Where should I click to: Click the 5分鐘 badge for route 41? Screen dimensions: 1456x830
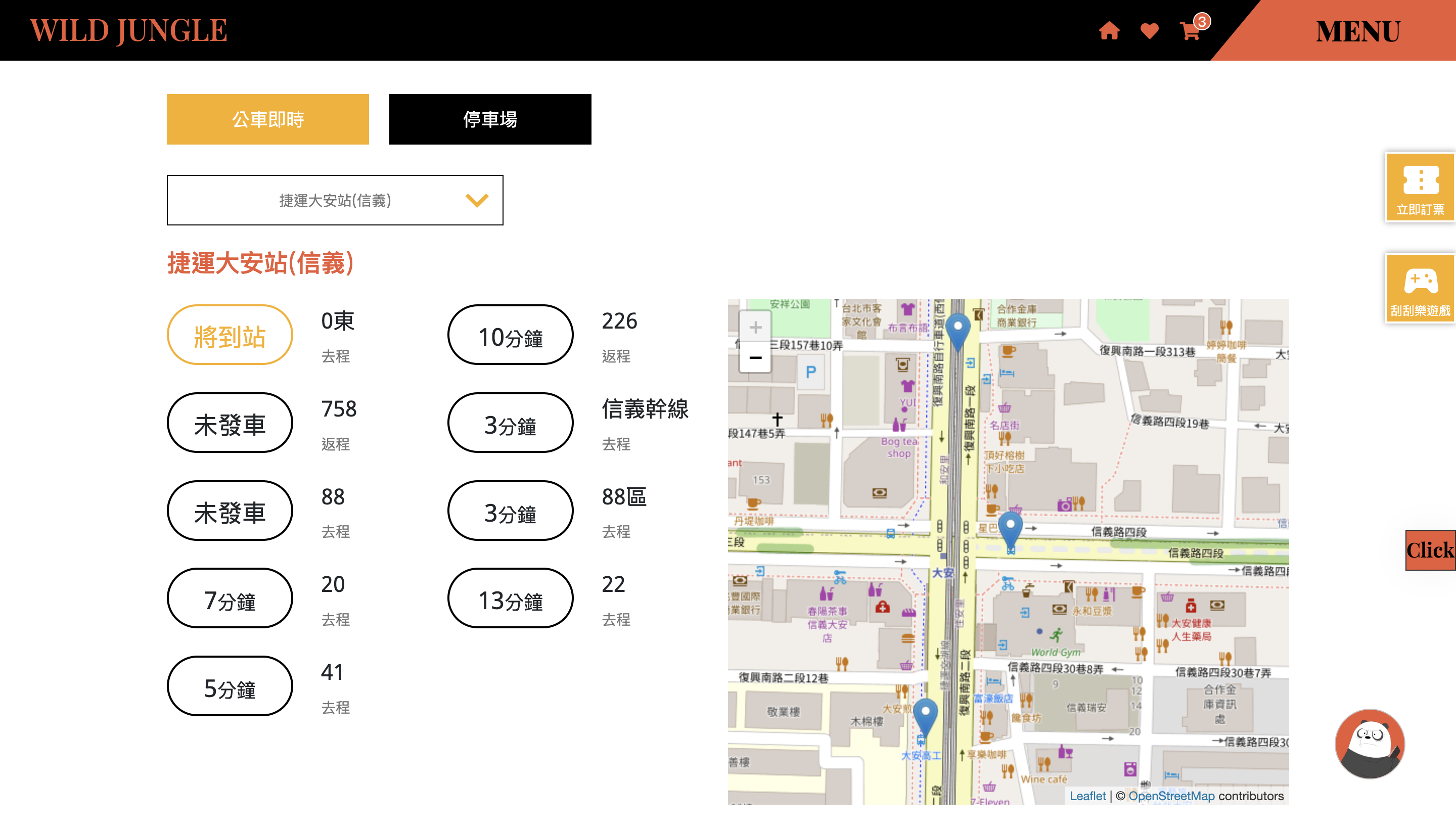tap(230, 686)
